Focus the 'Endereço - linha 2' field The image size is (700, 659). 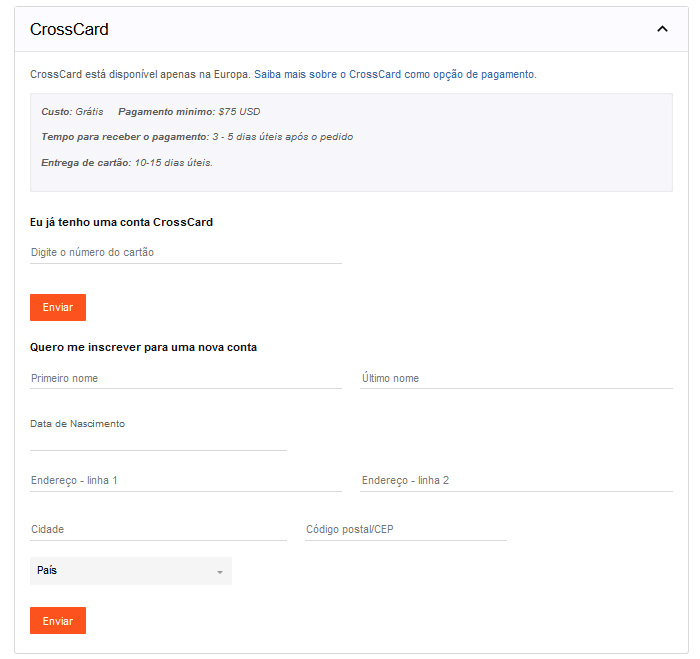516,480
